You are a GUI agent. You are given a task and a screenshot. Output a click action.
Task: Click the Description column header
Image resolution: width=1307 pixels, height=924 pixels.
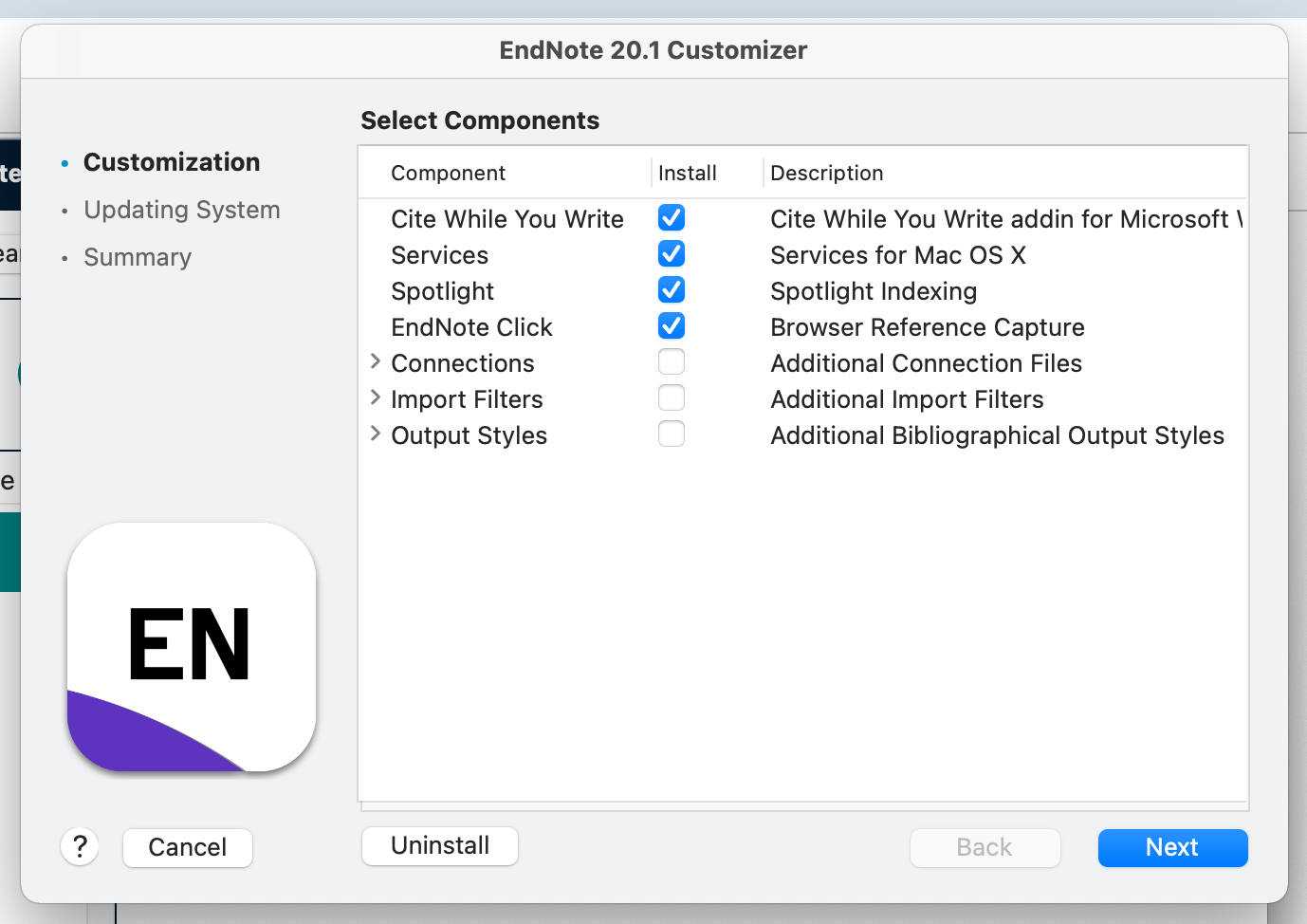click(826, 173)
